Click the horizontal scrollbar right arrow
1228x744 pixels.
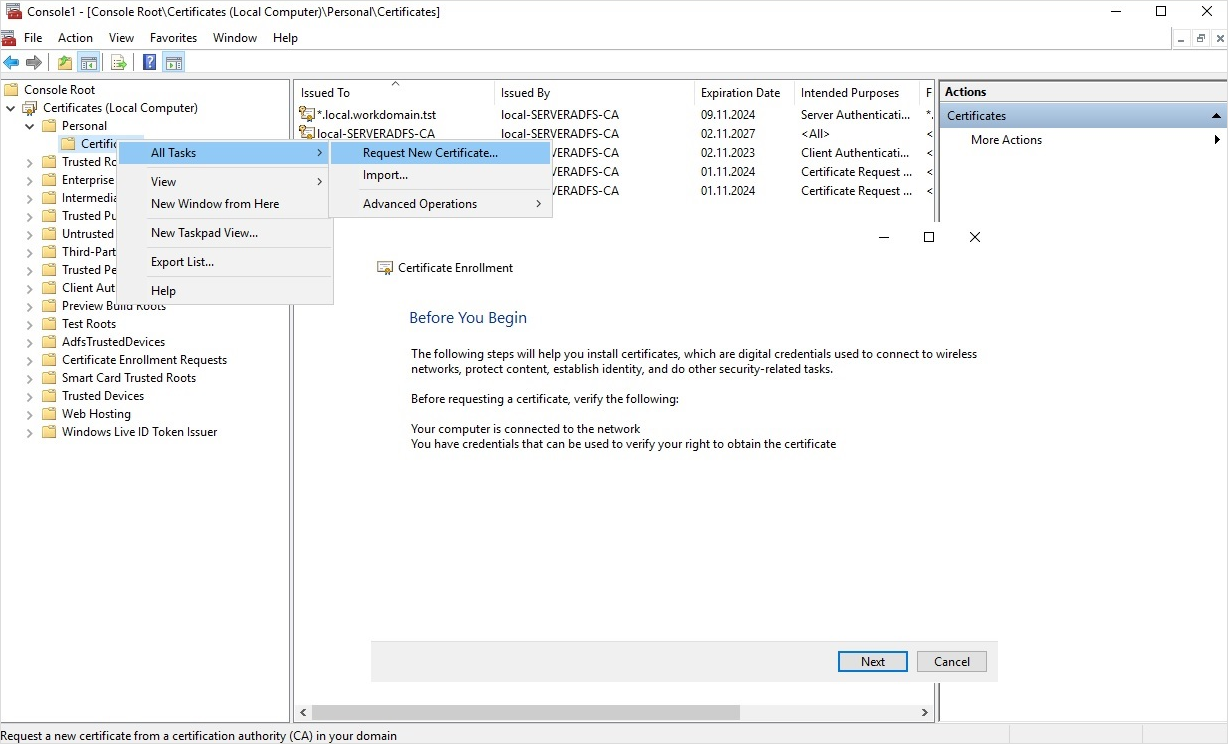coord(925,713)
